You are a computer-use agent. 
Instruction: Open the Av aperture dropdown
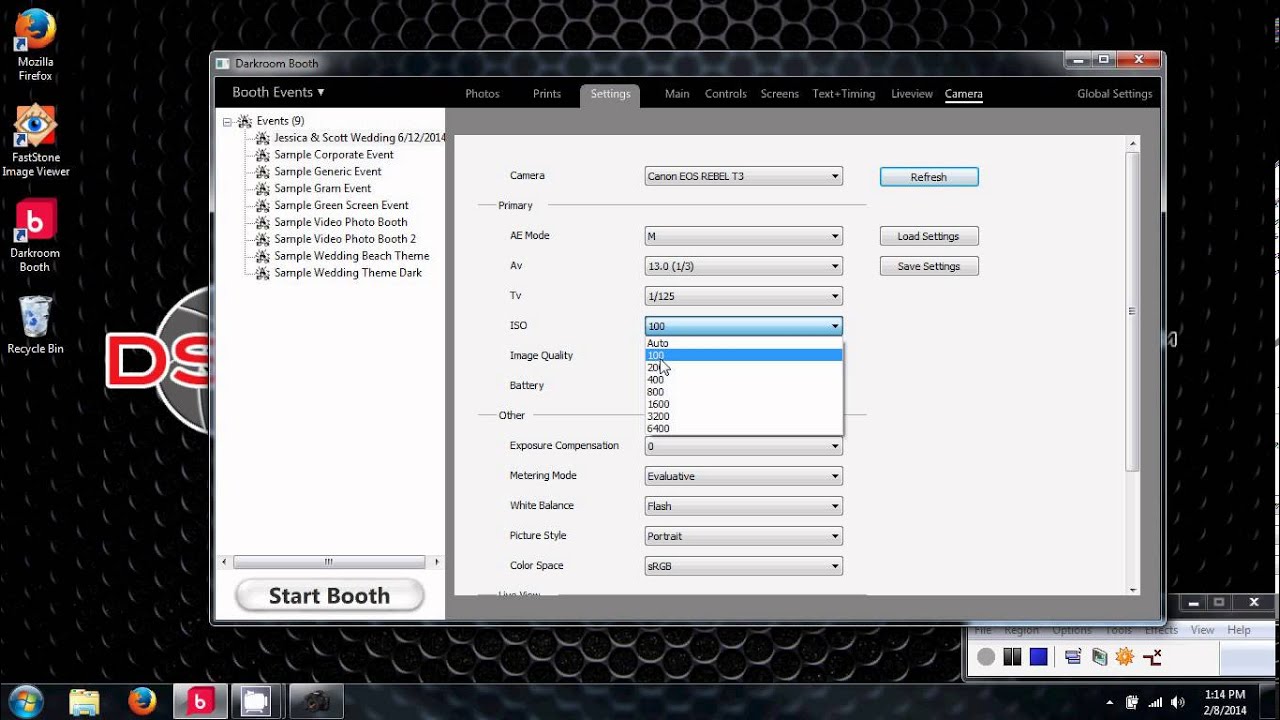click(744, 266)
